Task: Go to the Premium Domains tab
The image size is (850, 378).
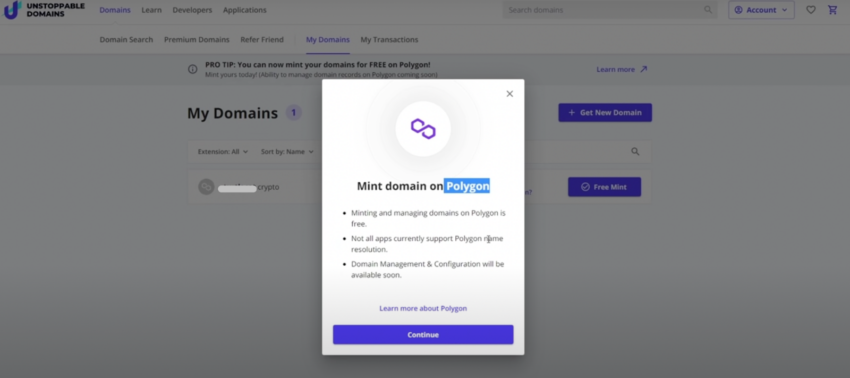Action: (x=197, y=40)
